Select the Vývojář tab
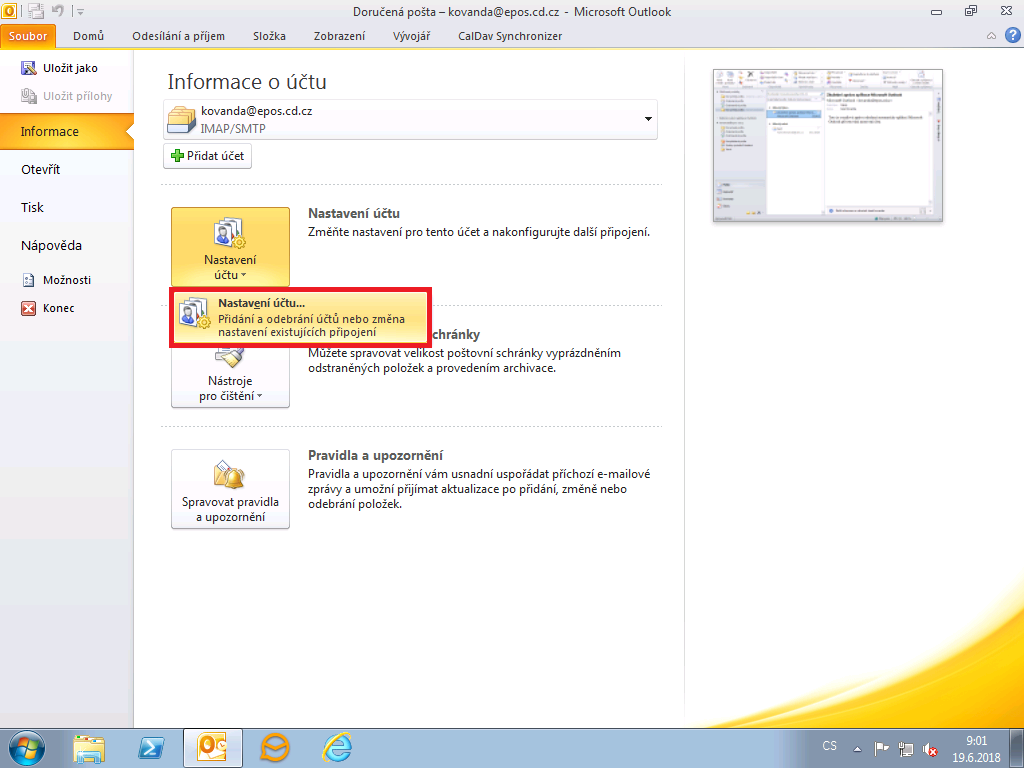The image size is (1024, 768). coord(411,36)
